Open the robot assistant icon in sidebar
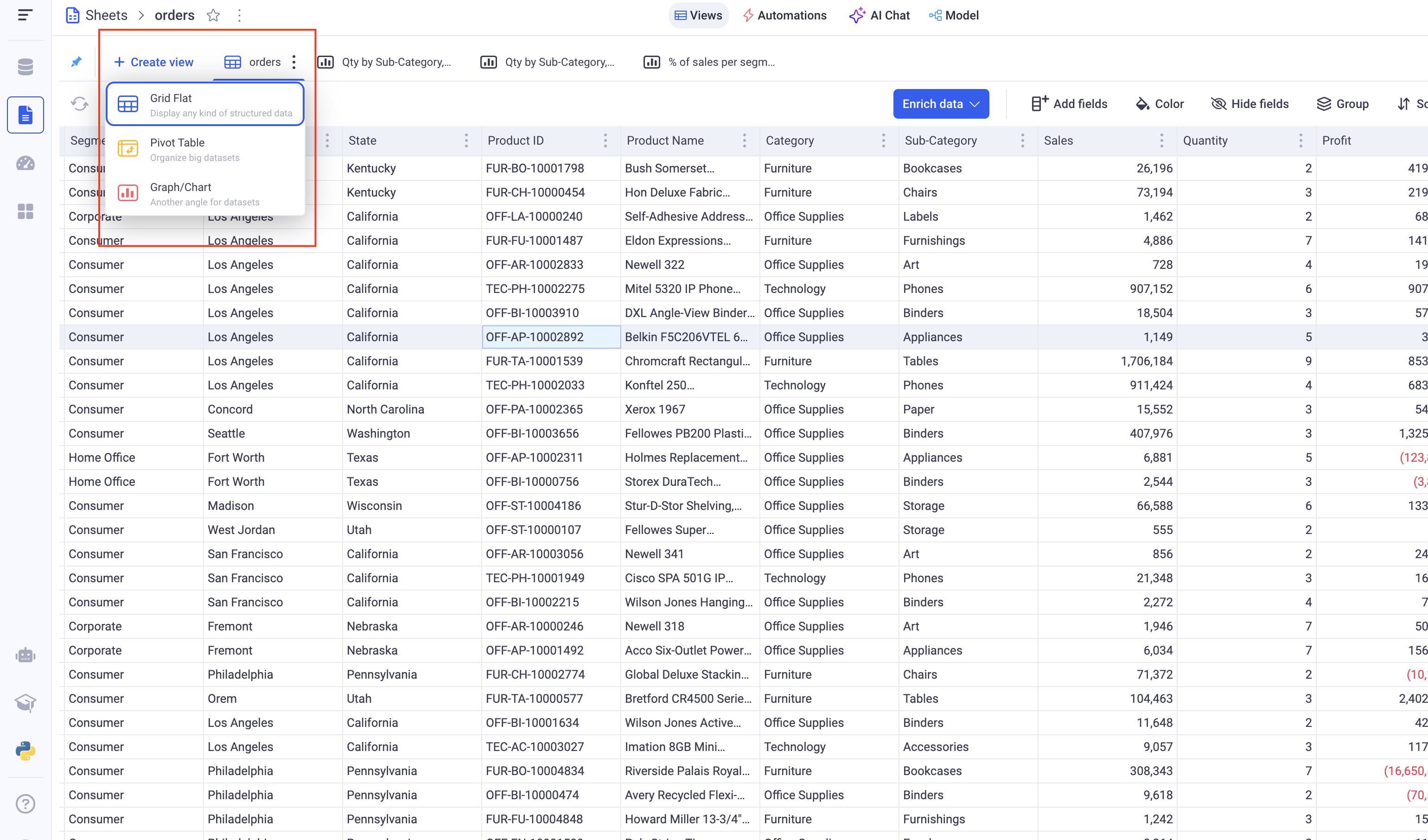The width and height of the screenshot is (1428, 840). 25,655
